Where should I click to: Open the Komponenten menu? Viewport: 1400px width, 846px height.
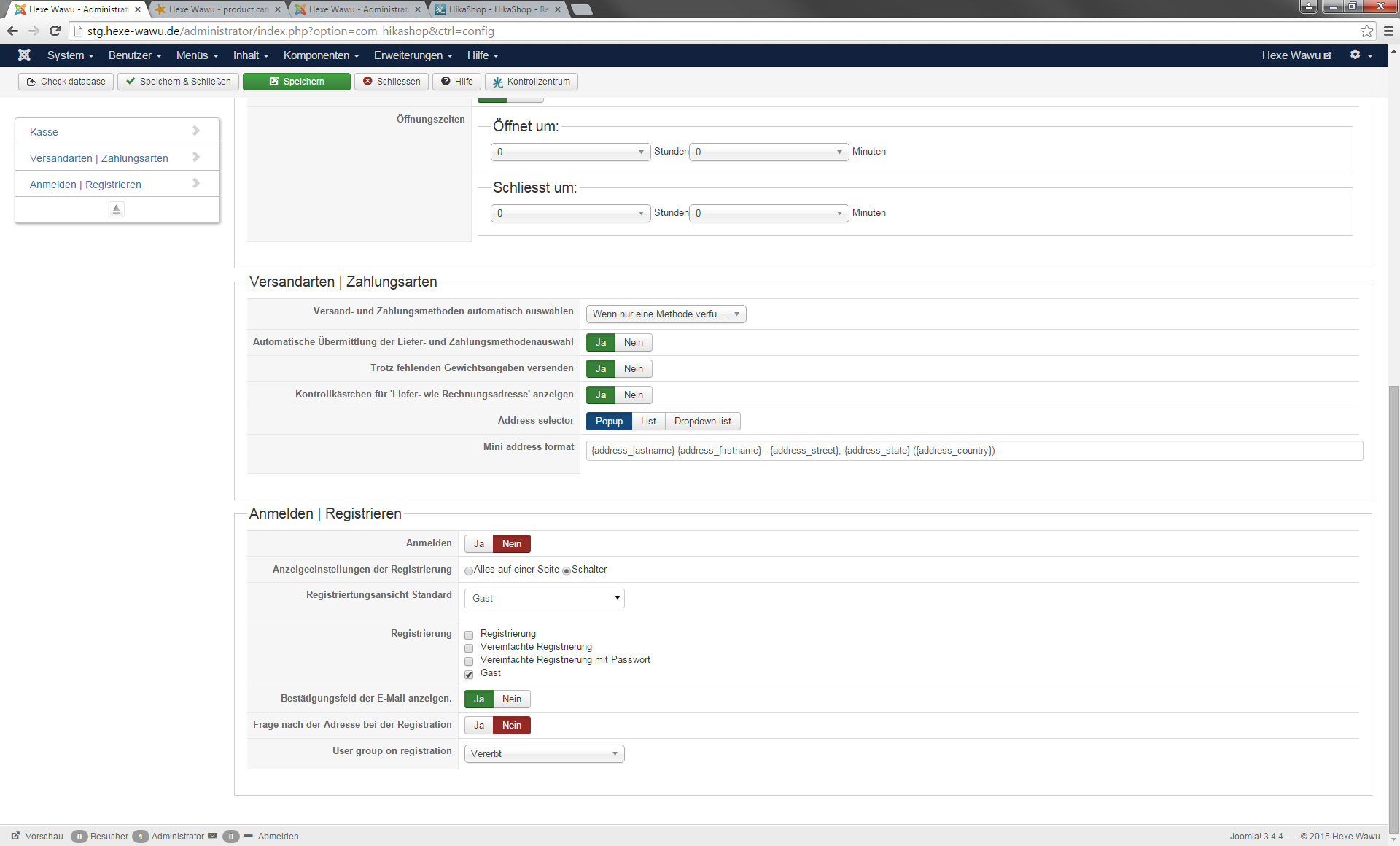(321, 55)
